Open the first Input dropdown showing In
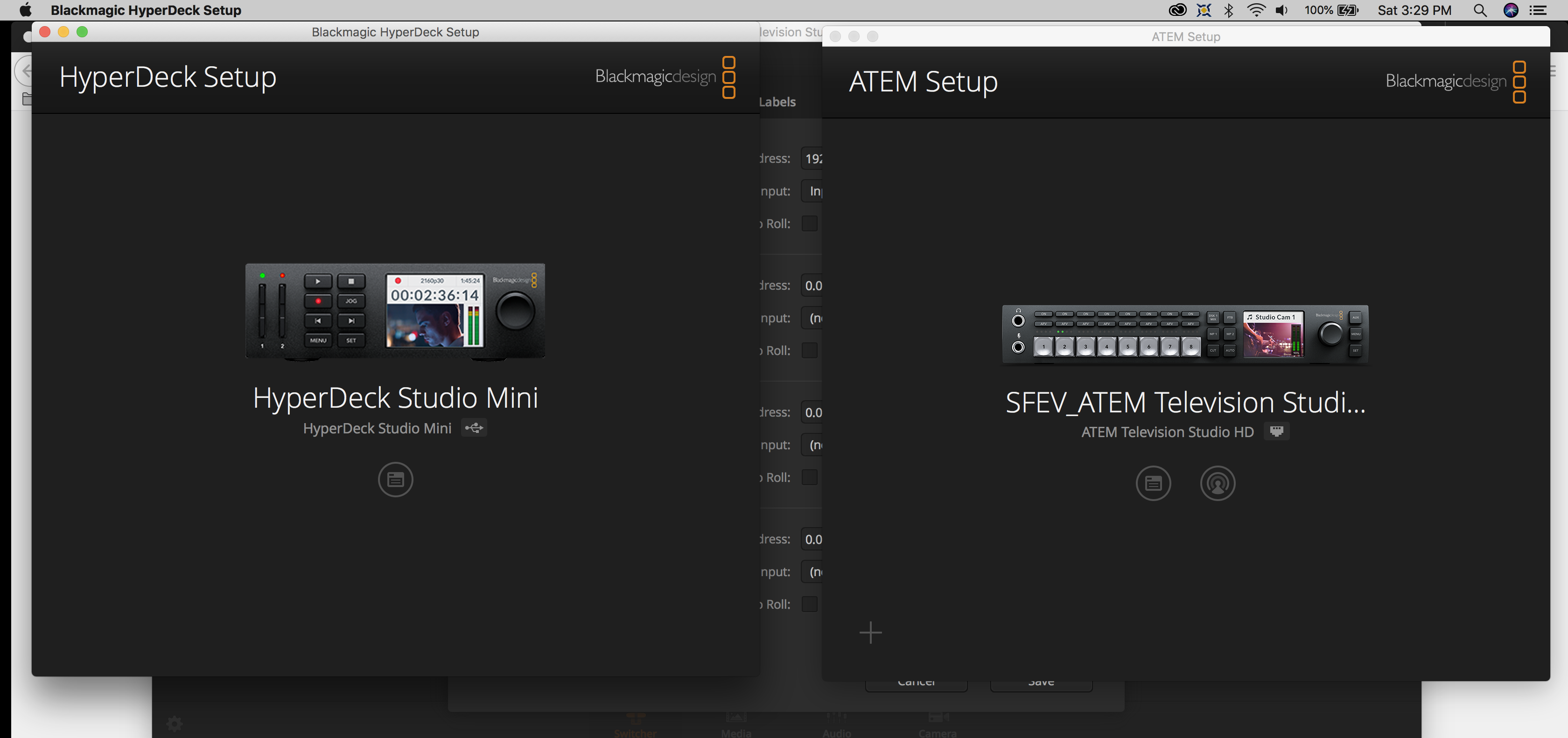This screenshot has width=1568, height=738. click(812, 191)
